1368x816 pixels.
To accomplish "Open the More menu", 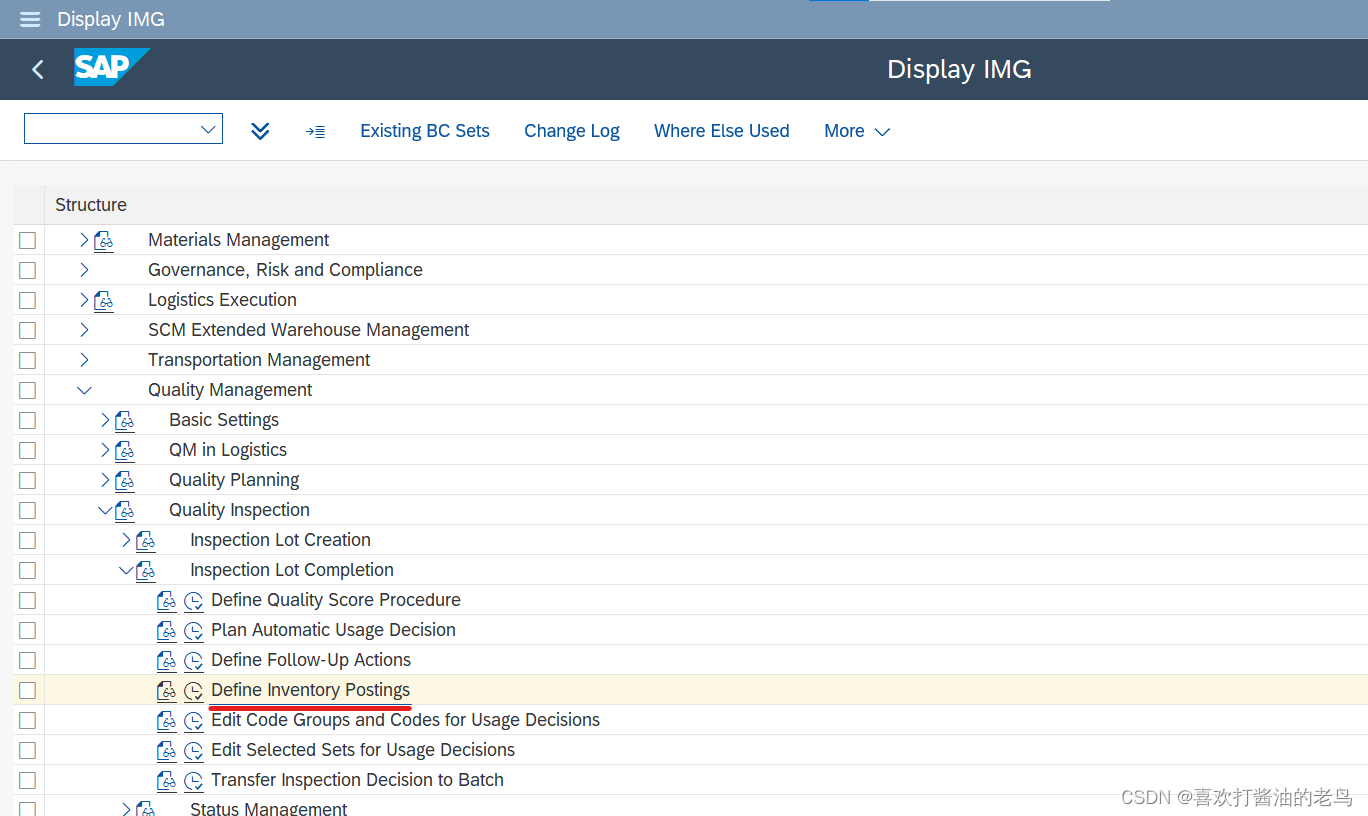I will click(x=857, y=131).
